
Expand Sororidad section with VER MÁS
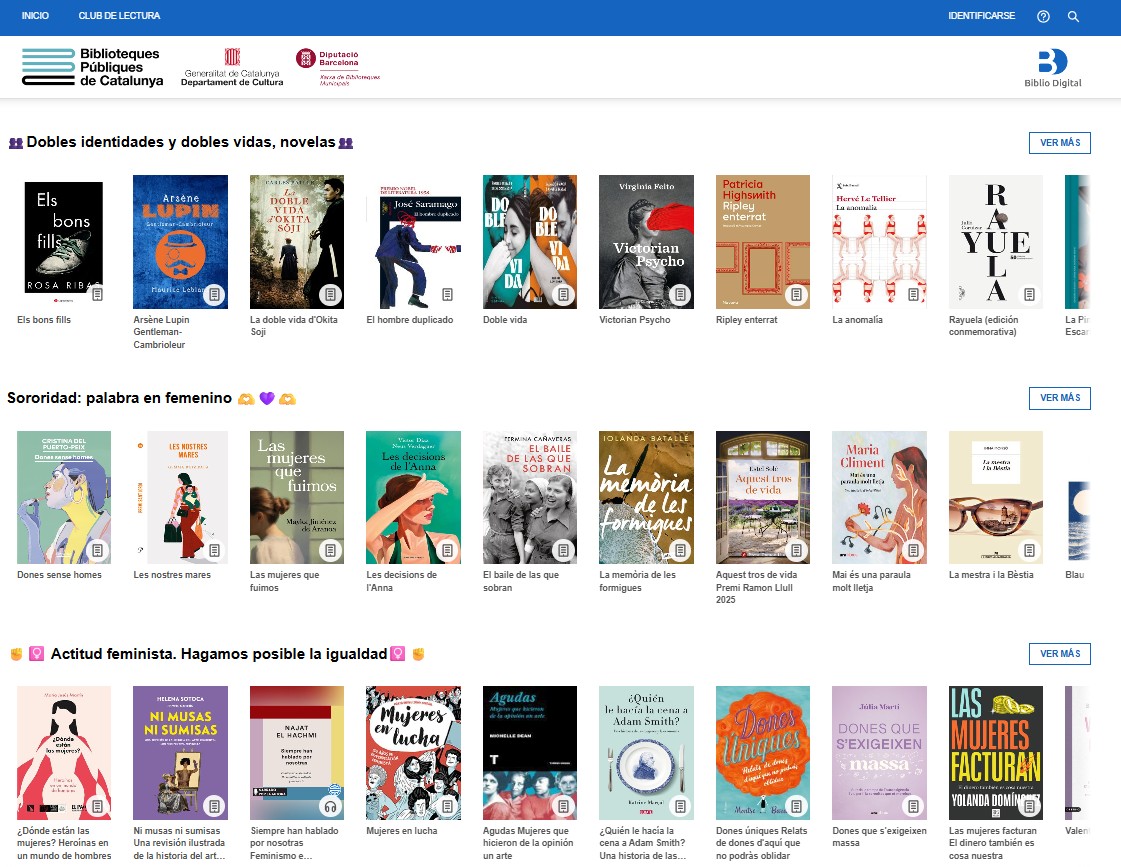[x=1059, y=398]
